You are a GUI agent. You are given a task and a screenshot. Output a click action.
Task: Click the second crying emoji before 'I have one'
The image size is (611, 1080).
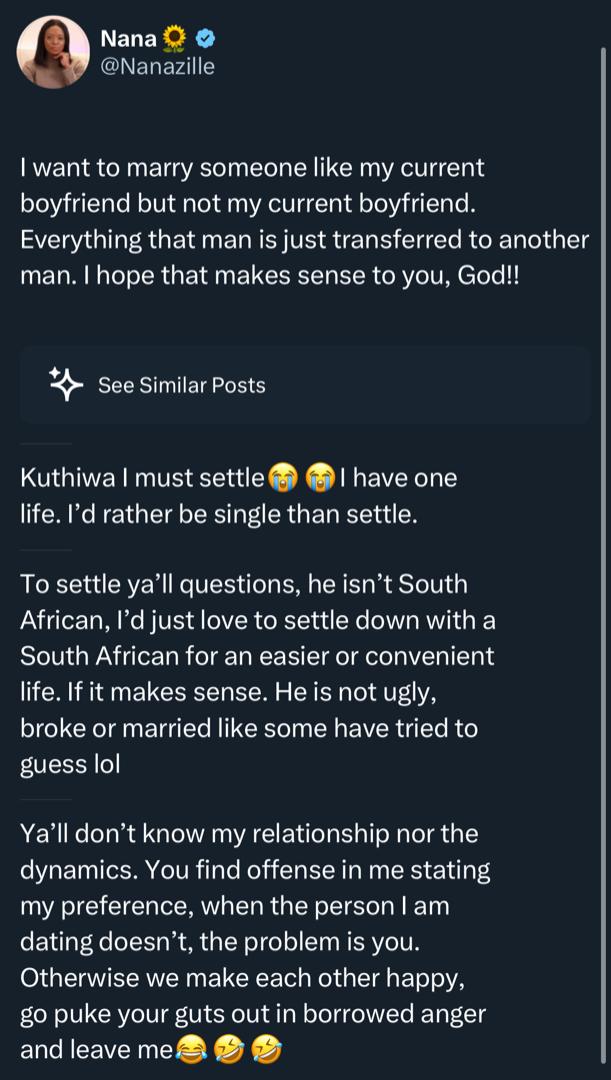pyautogui.click(x=320, y=478)
